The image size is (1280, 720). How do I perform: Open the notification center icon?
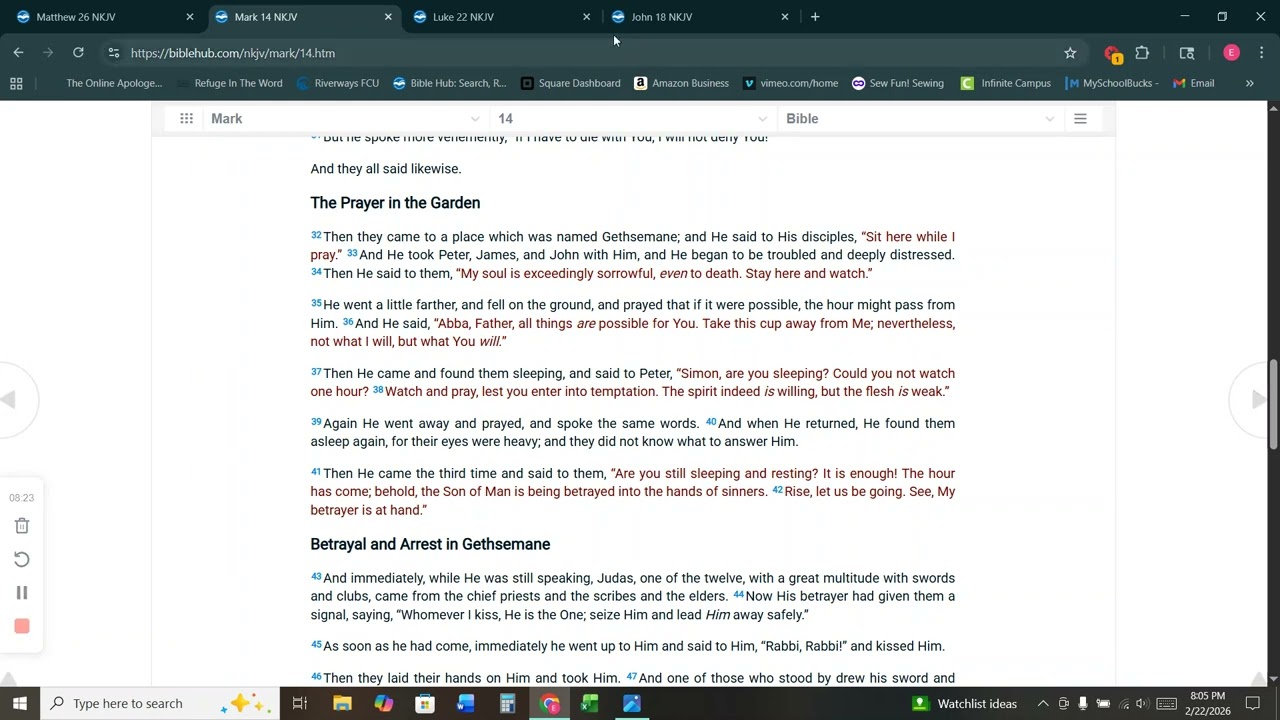tap(1253, 703)
